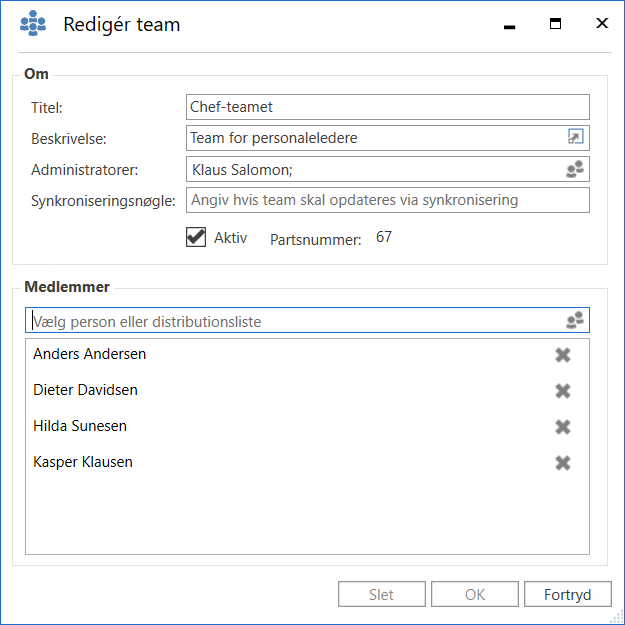Click the Vælg person eller distributionsliste field
This screenshot has height=625, width=625.
pyautogui.click(x=295, y=321)
